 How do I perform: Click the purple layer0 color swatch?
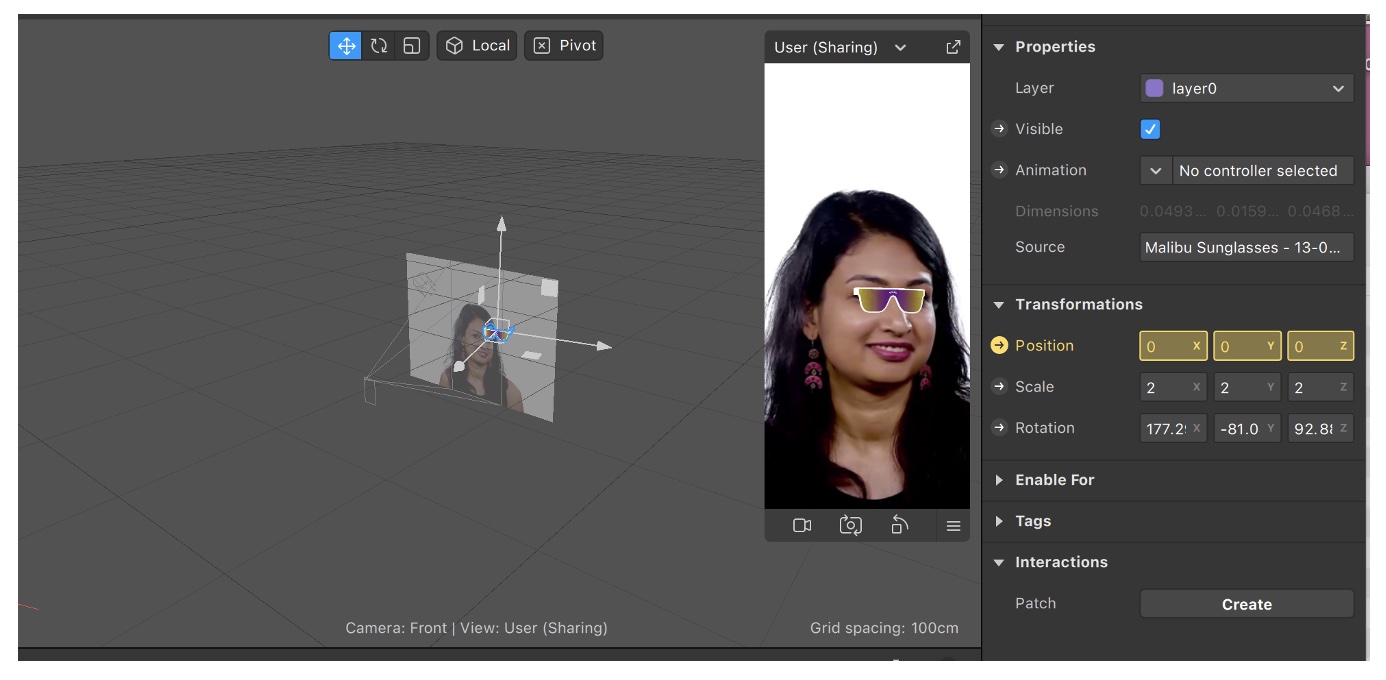[1154, 88]
